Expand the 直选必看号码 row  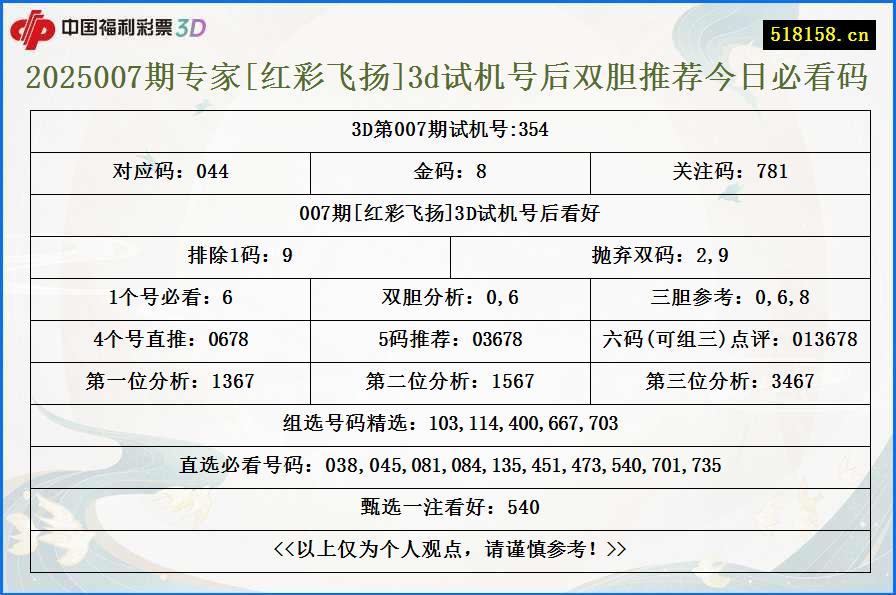click(448, 465)
